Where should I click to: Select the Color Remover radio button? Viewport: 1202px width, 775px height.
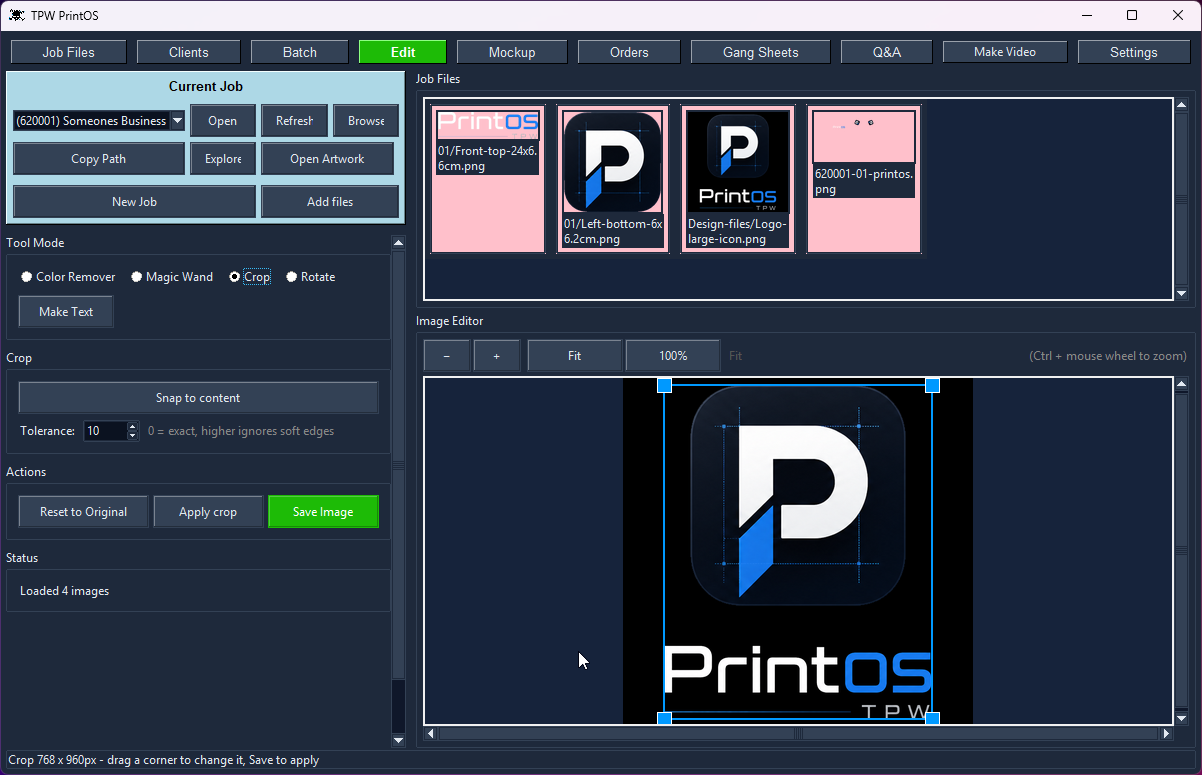pyautogui.click(x=27, y=277)
